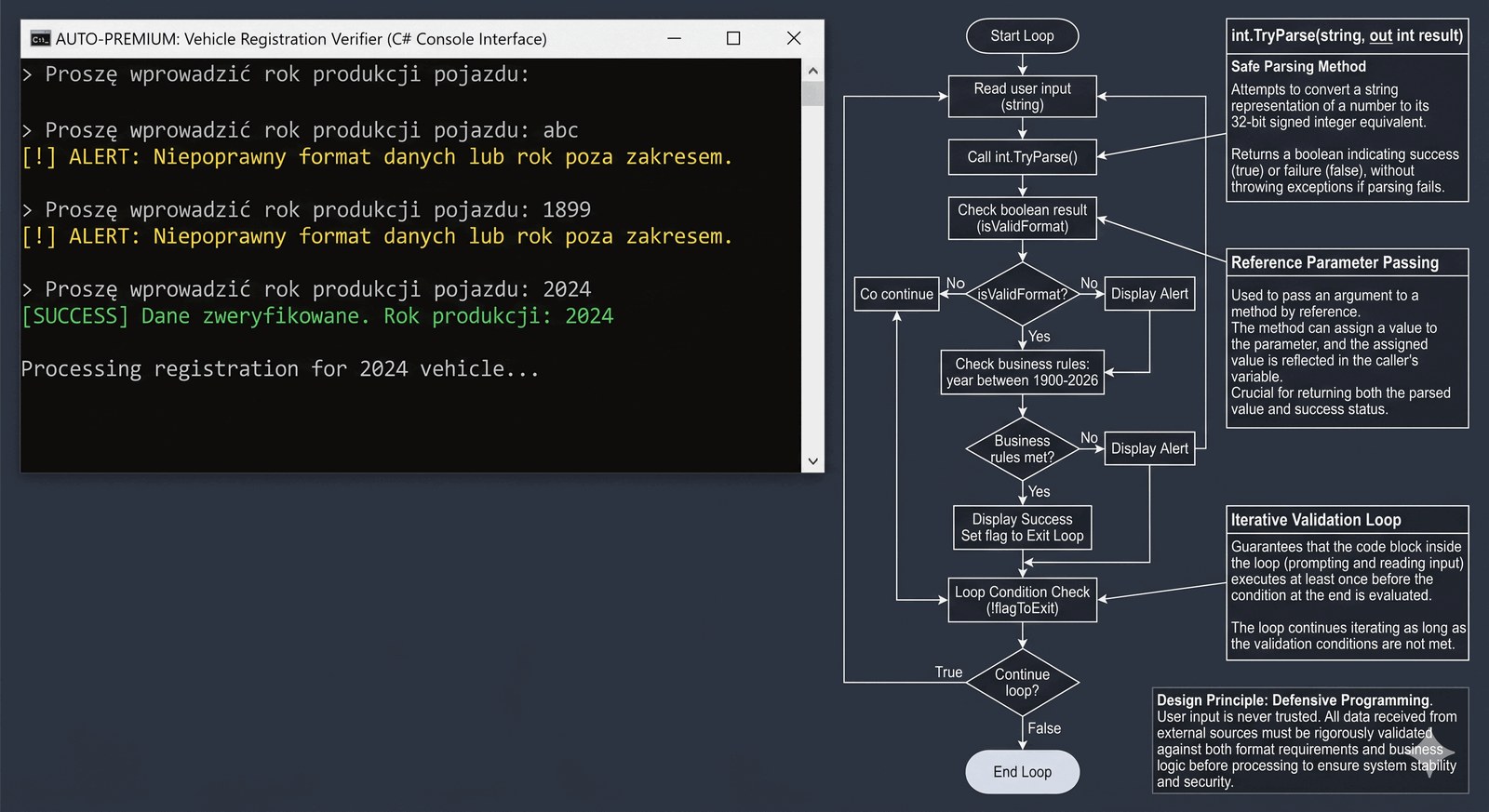Screen dimensions: 1489x812
Task: Click the console scrollbar thumb
Action: click(812, 93)
